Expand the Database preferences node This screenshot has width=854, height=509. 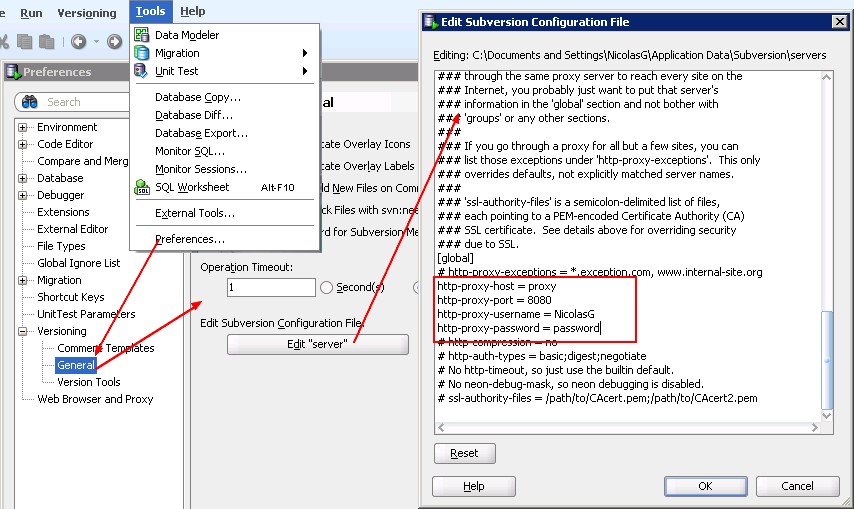click(x=23, y=178)
